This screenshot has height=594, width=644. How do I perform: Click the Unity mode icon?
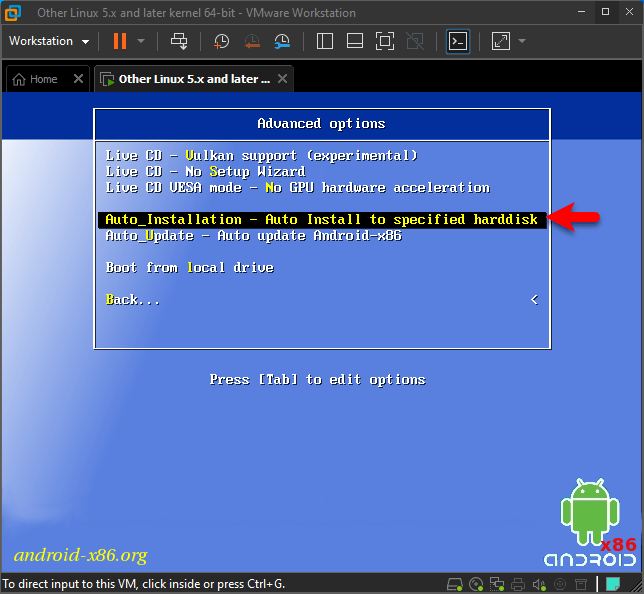point(415,41)
